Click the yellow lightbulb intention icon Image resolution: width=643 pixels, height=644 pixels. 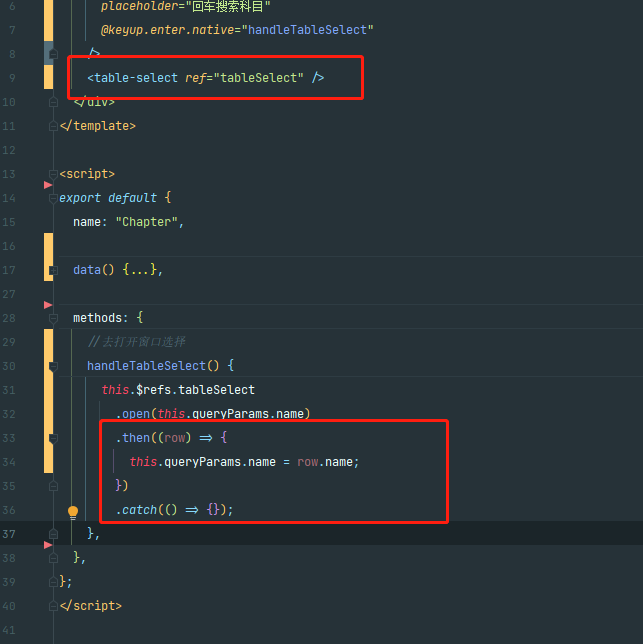73,512
